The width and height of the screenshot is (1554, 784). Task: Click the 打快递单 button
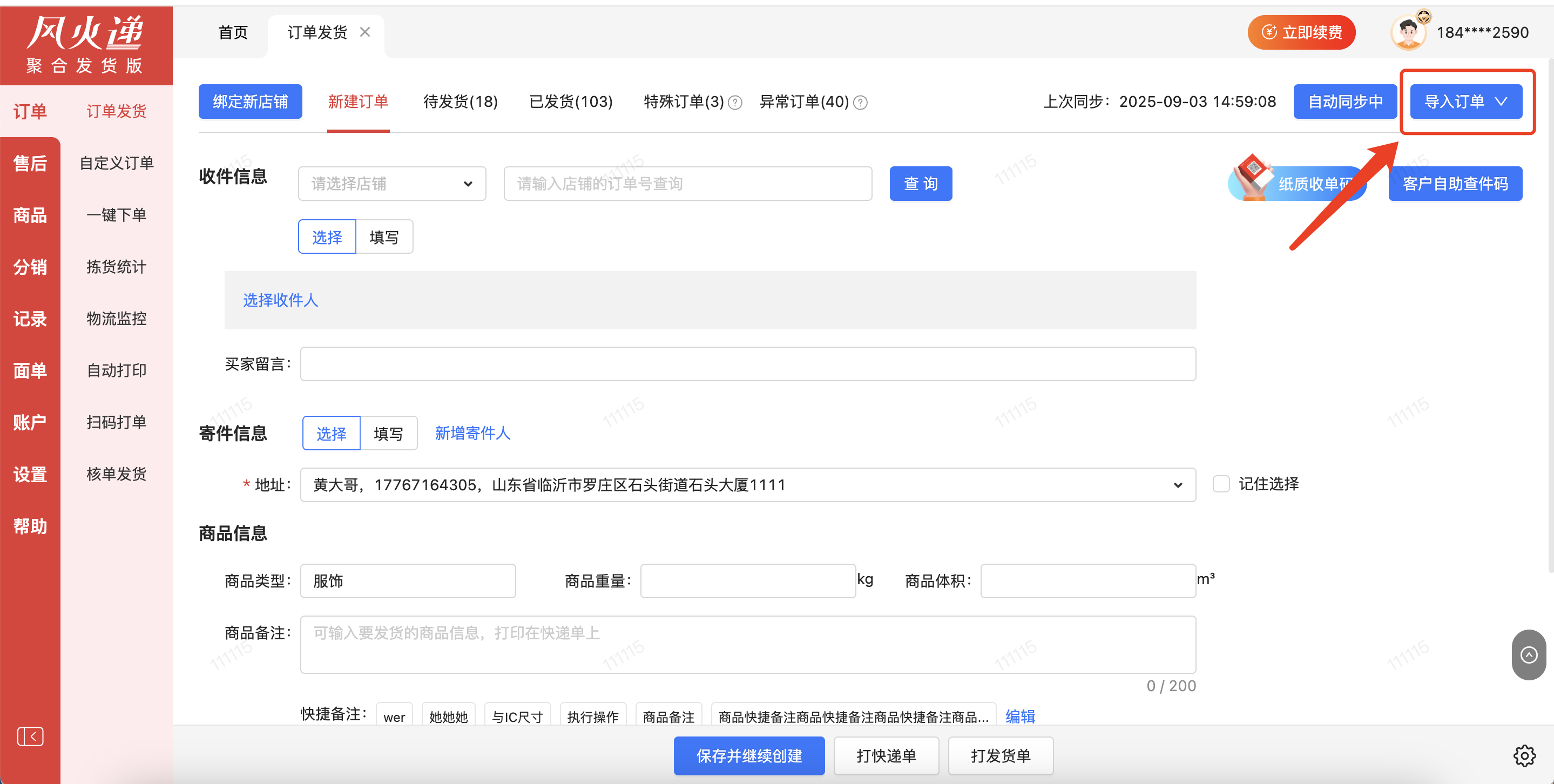pyautogui.click(x=886, y=756)
